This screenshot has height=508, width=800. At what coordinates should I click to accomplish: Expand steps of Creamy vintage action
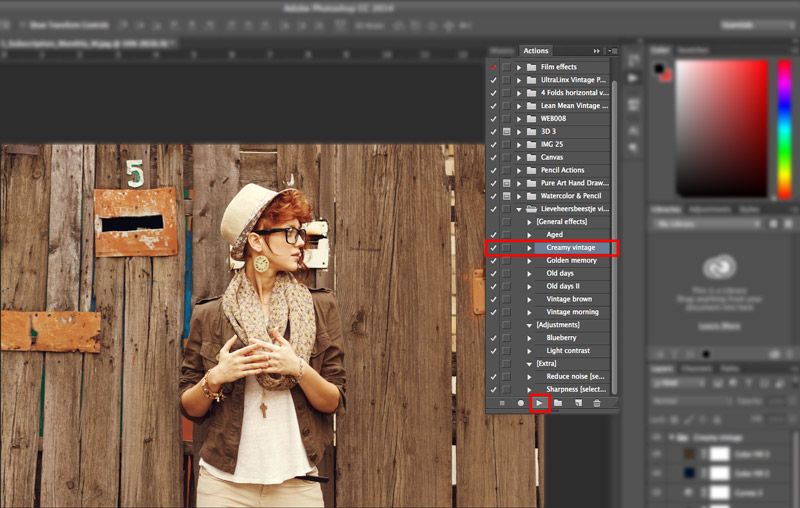point(529,248)
